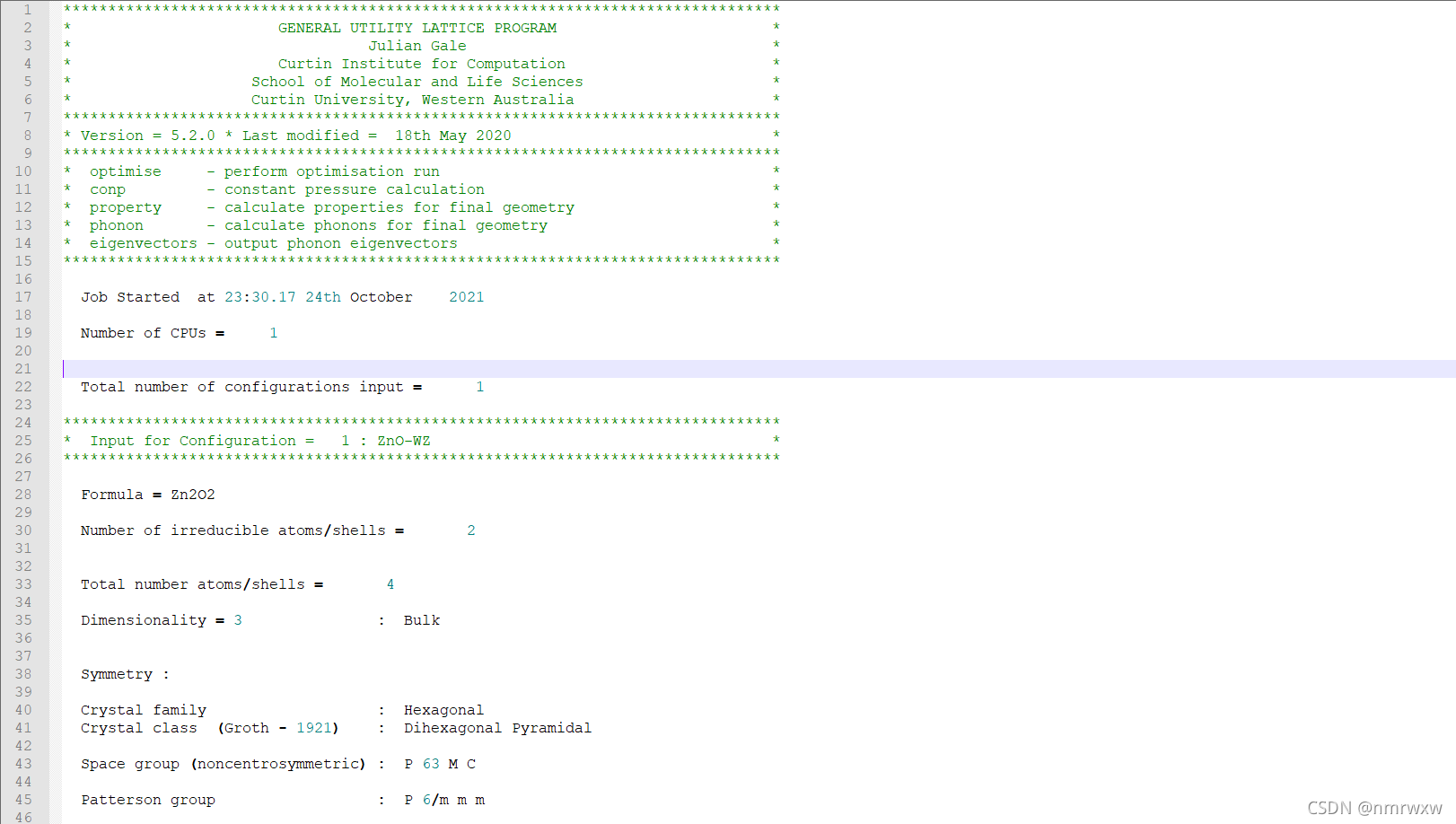The width and height of the screenshot is (1456, 824).
Task: Click the 'GENERAL UTILITY LATTICE PROGRAM' title text
Action: tap(417, 28)
